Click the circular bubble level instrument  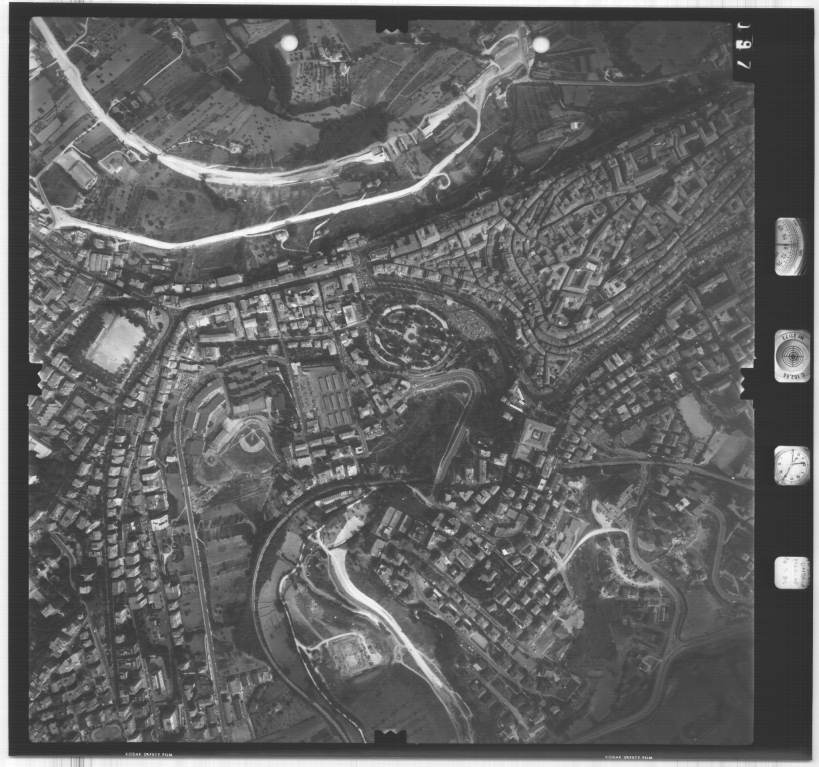click(791, 355)
